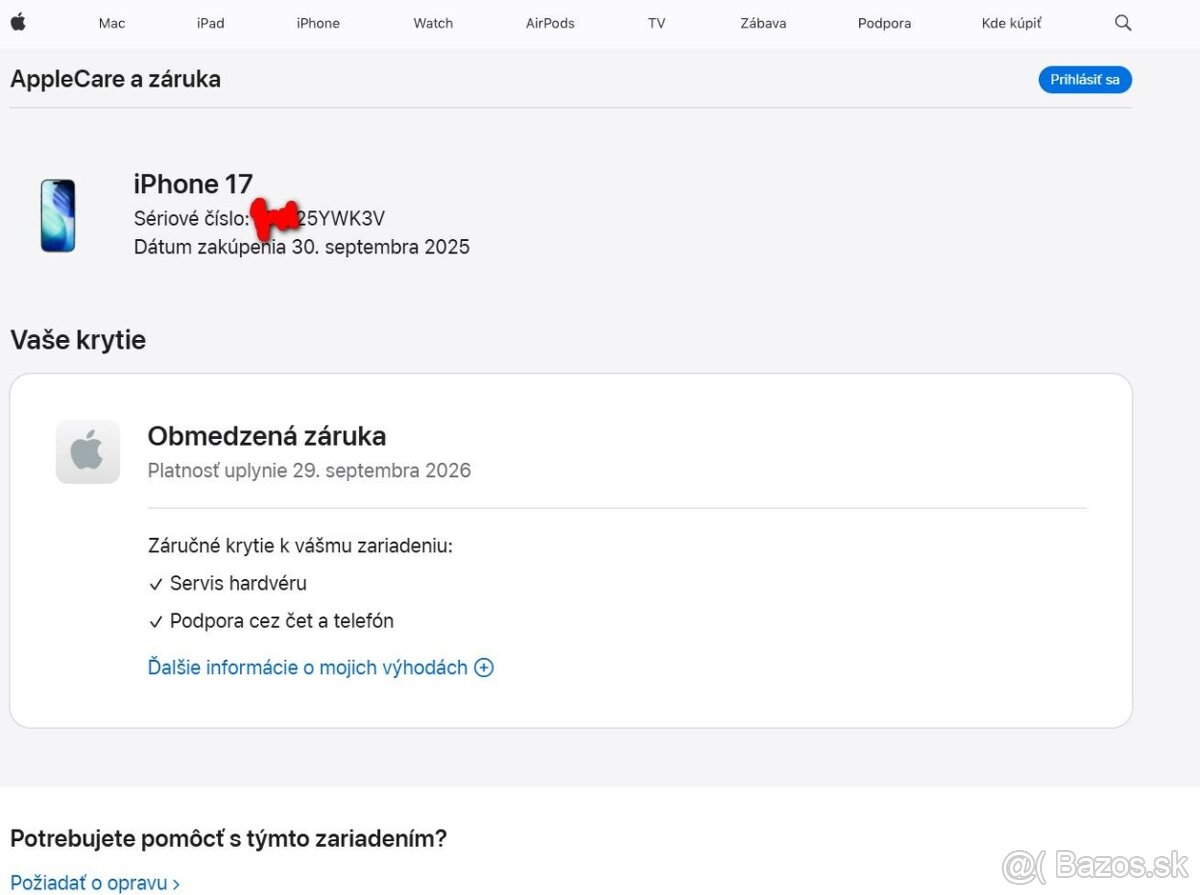Open the Zábava menu

coord(763,23)
